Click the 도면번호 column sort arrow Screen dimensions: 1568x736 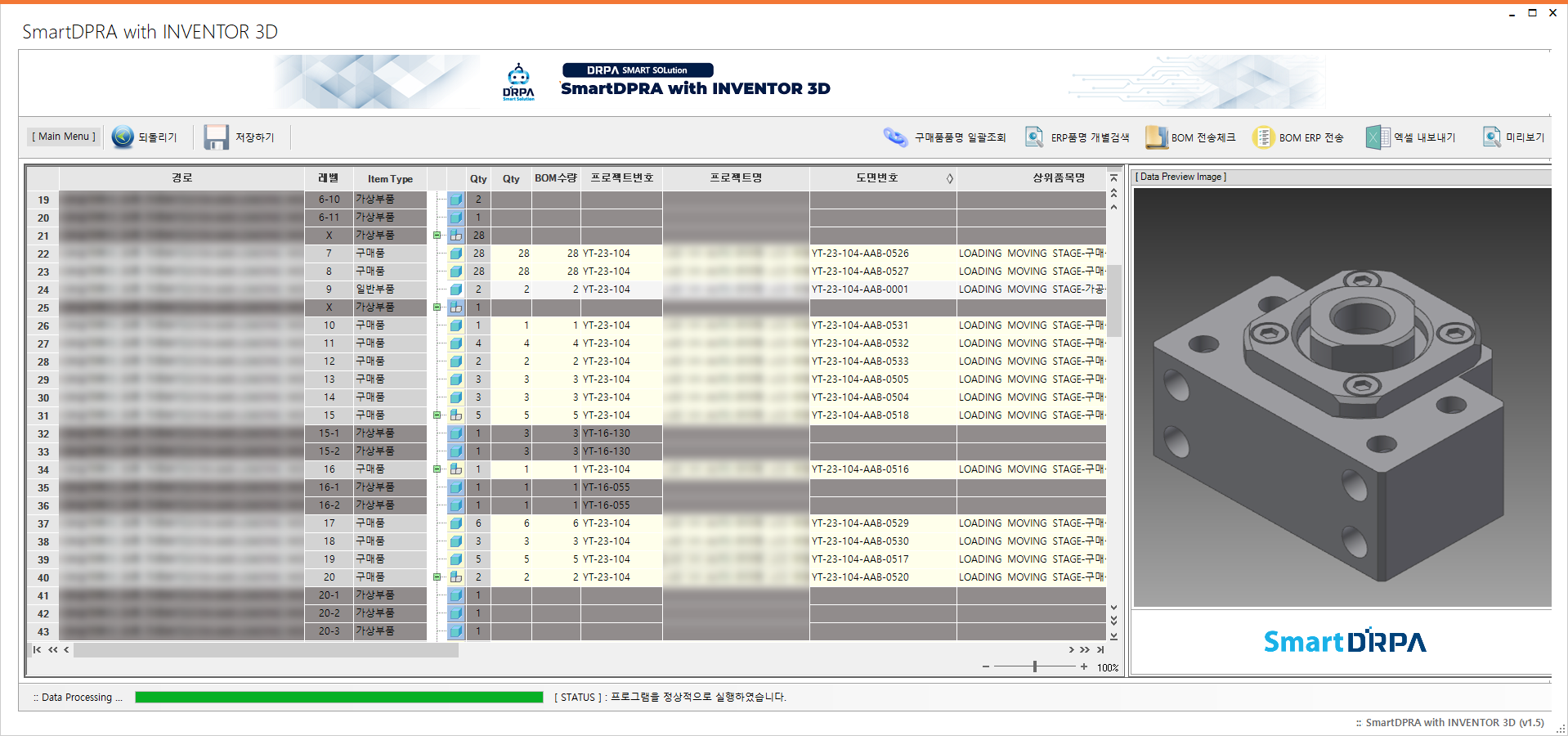(x=949, y=178)
